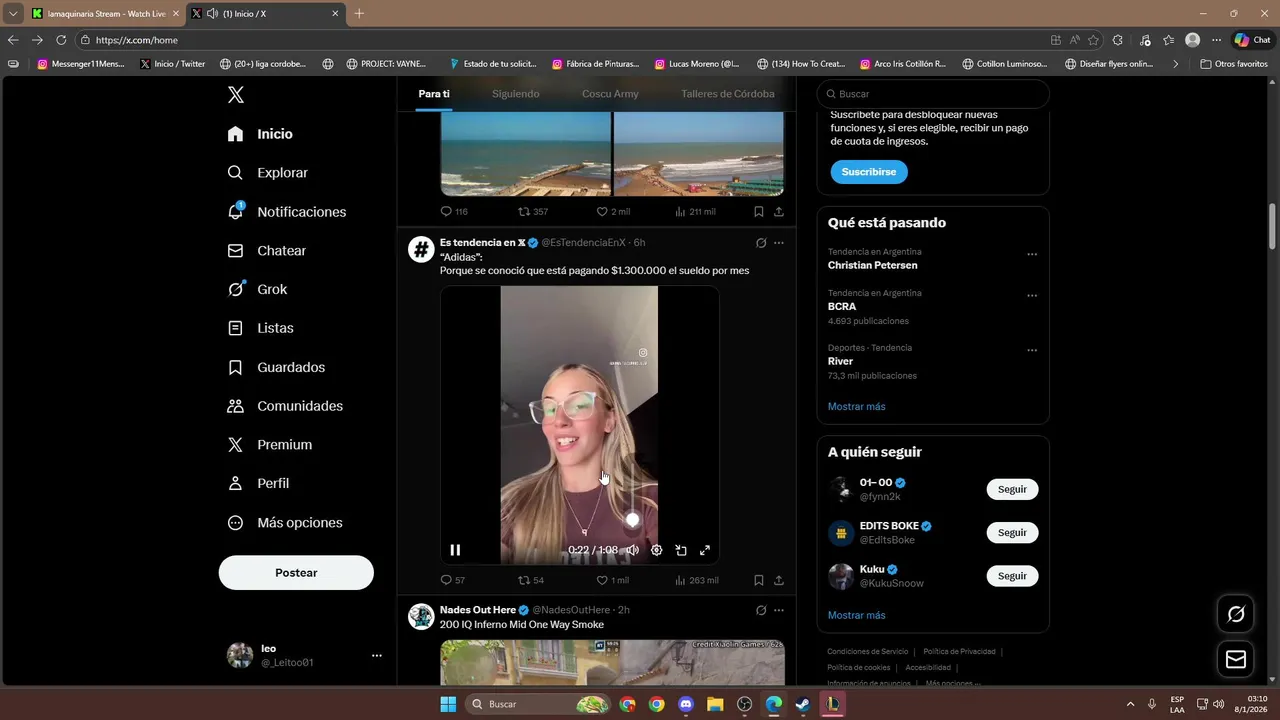The height and width of the screenshot is (720, 1280).
Task: View analytics of post with 263 mil views
Action: pyautogui.click(x=696, y=580)
